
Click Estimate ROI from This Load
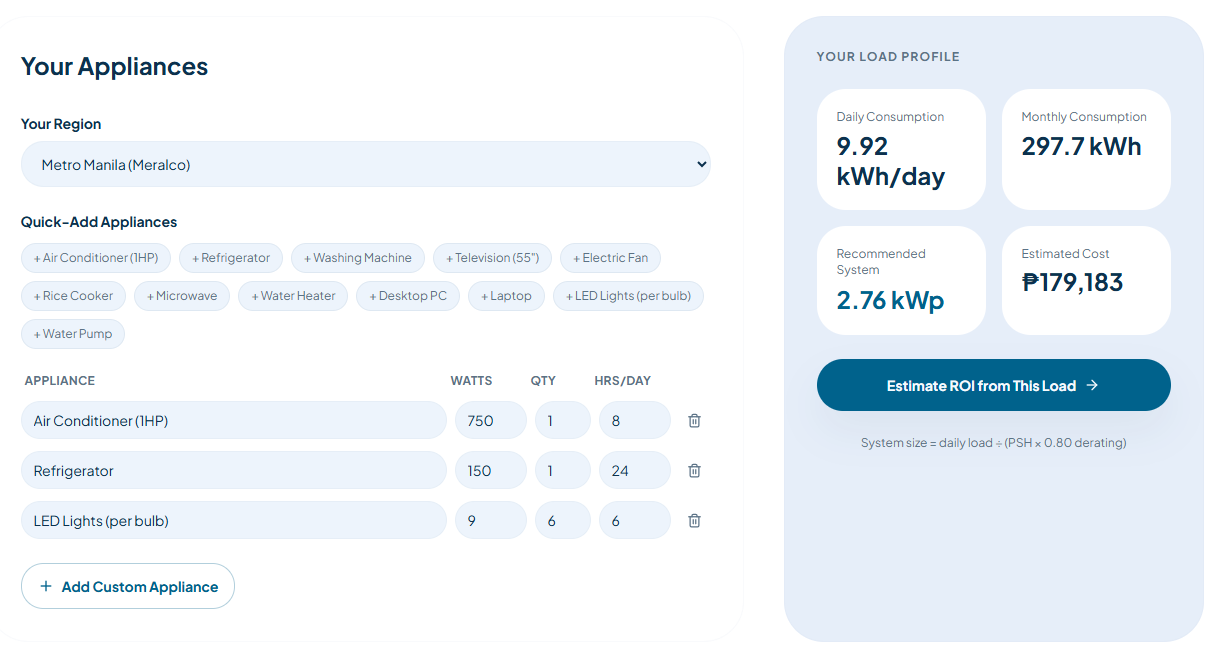coord(994,385)
